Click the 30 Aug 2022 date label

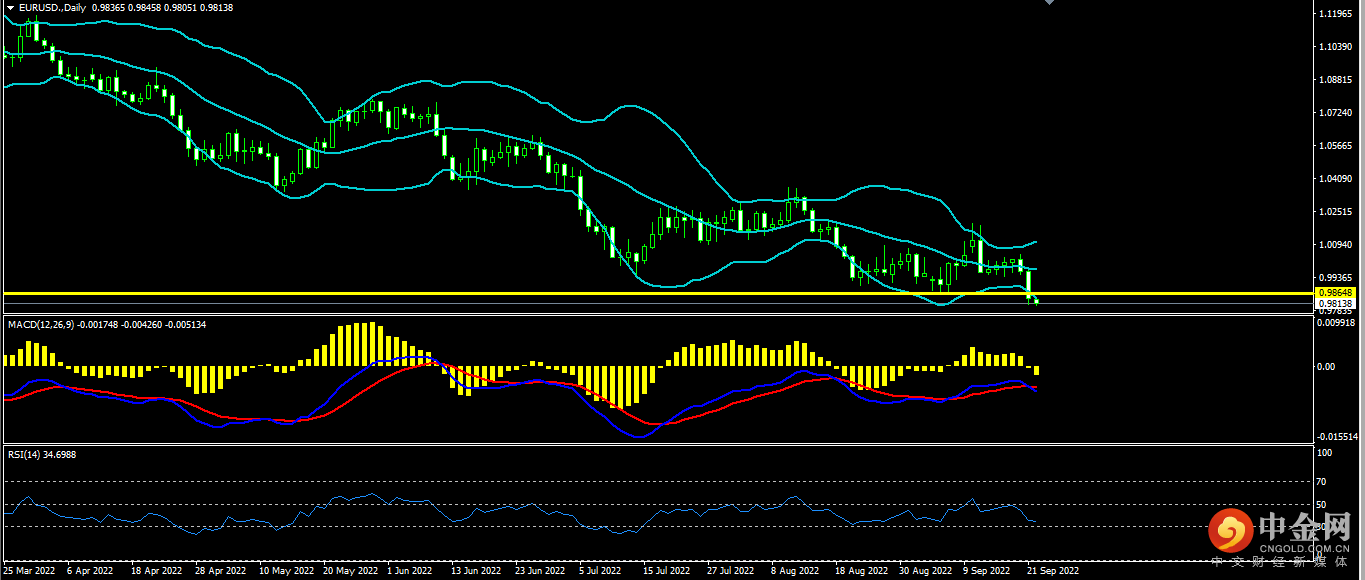tap(925, 571)
